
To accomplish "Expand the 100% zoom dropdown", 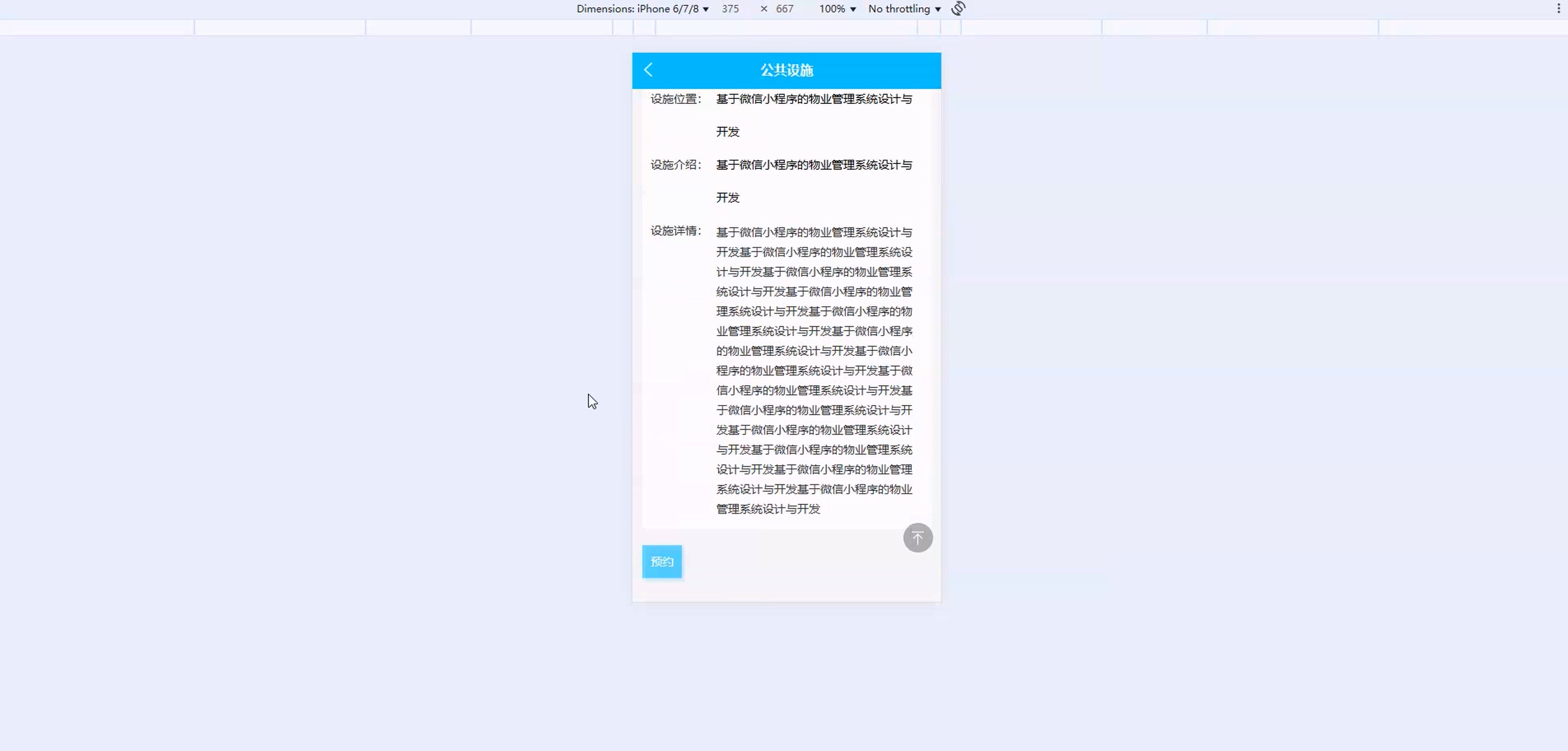I will (837, 9).
